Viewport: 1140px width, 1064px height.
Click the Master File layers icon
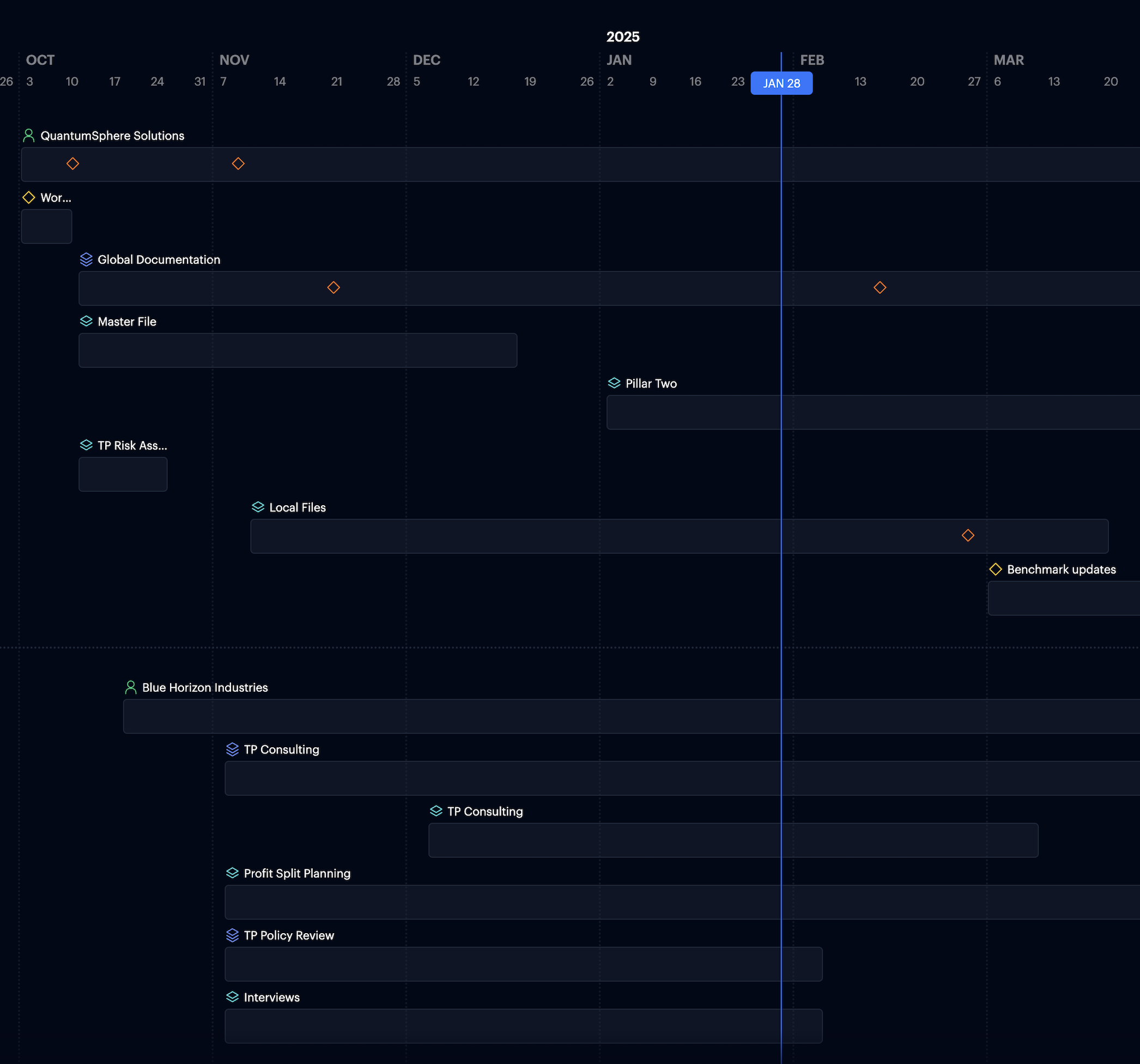86,321
